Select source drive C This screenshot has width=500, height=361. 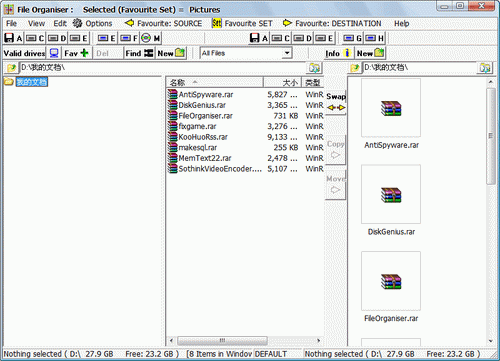pos(35,38)
